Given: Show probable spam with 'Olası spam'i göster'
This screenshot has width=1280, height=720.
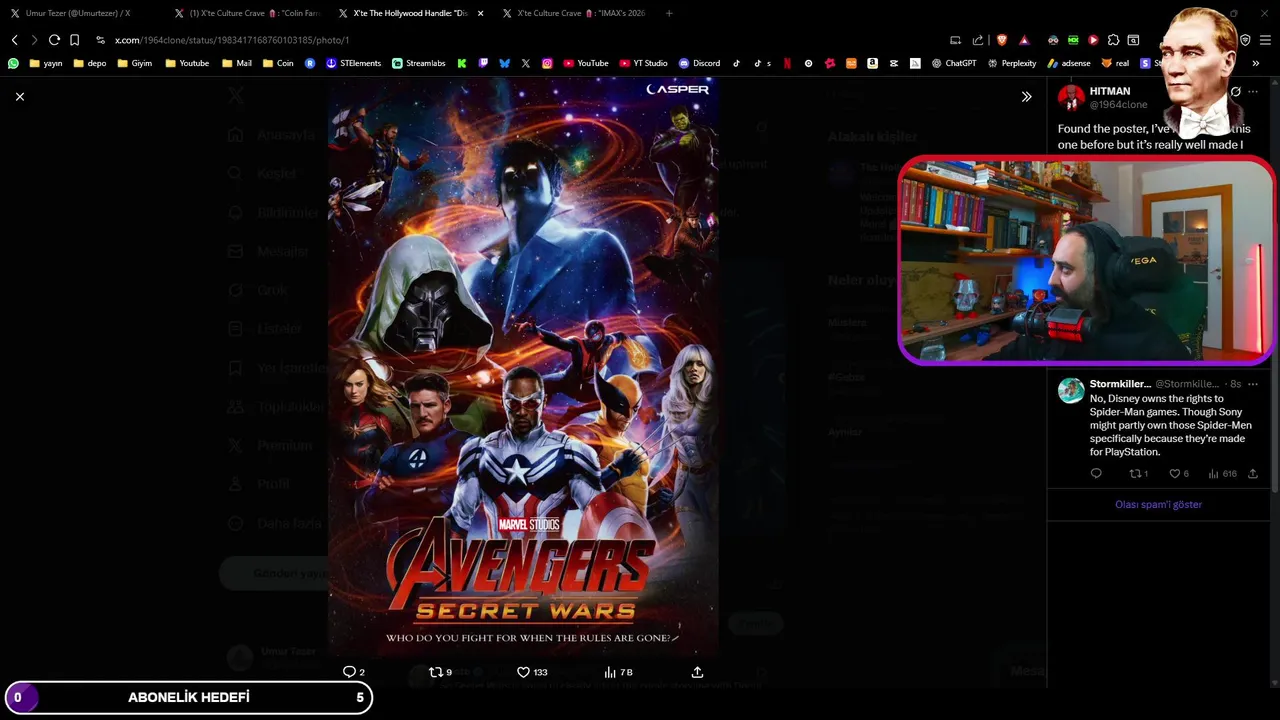Looking at the screenshot, I should (x=1158, y=505).
